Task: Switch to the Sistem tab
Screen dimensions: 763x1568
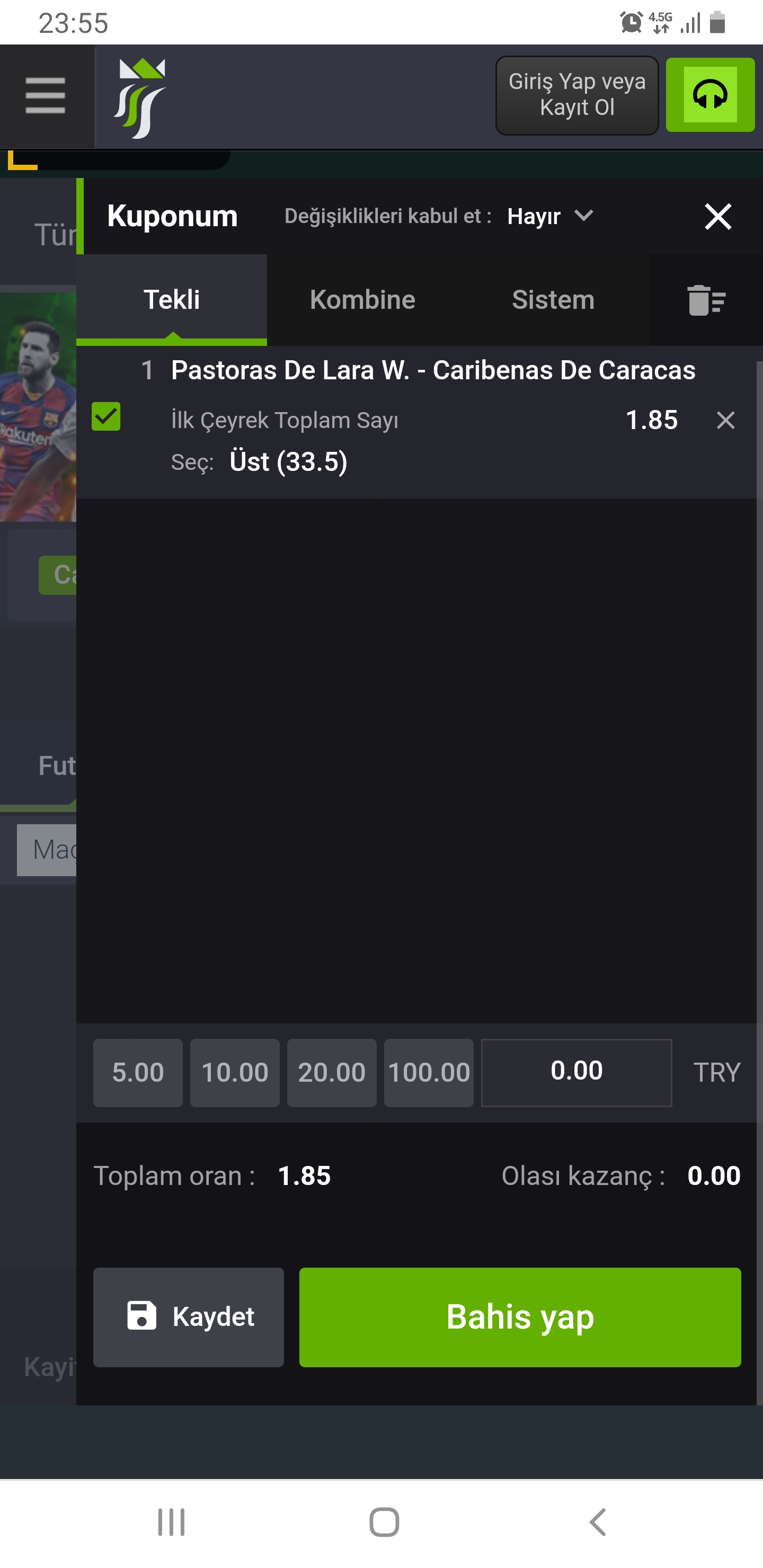Action: [553, 299]
